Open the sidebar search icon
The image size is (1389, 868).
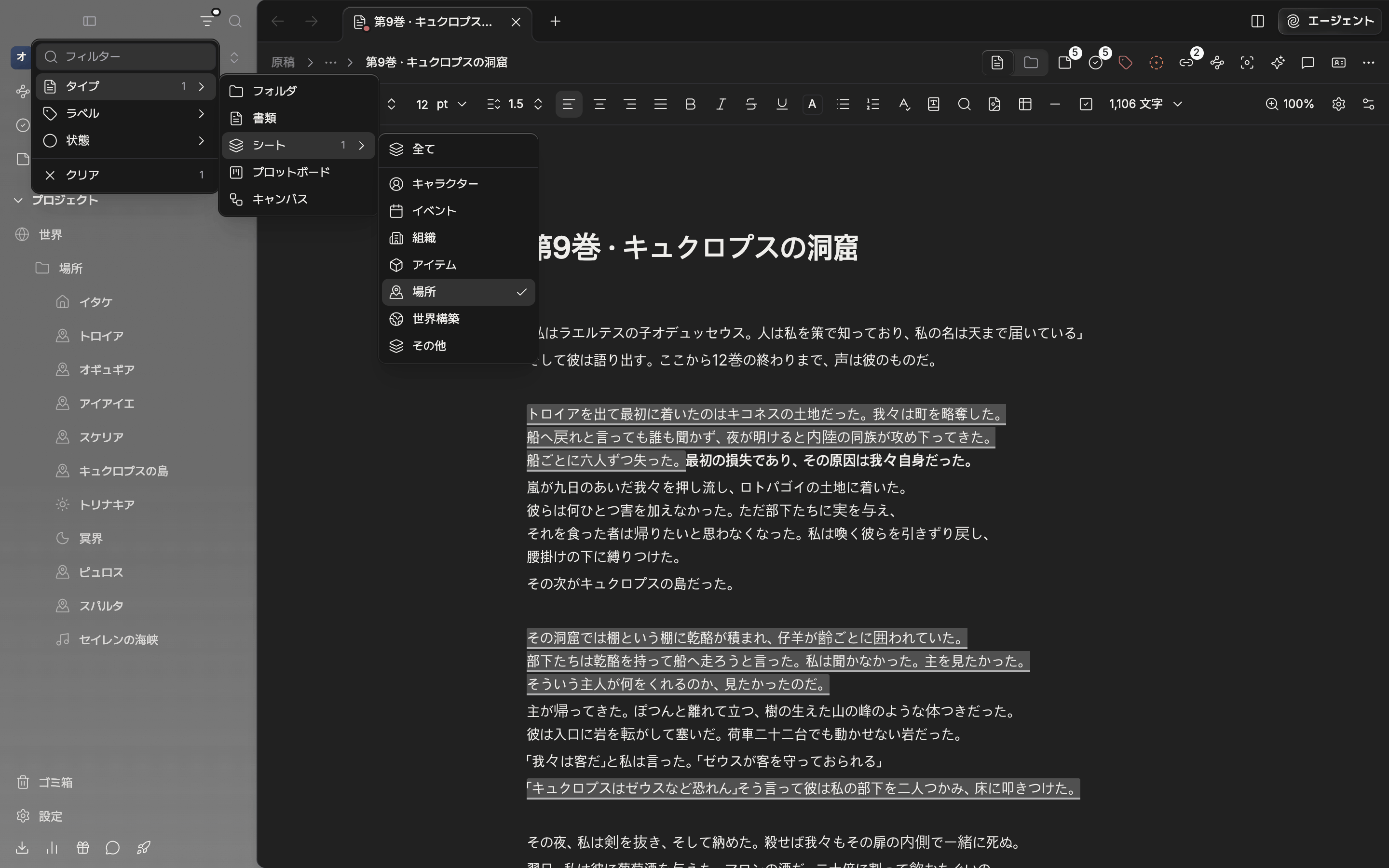click(x=235, y=21)
